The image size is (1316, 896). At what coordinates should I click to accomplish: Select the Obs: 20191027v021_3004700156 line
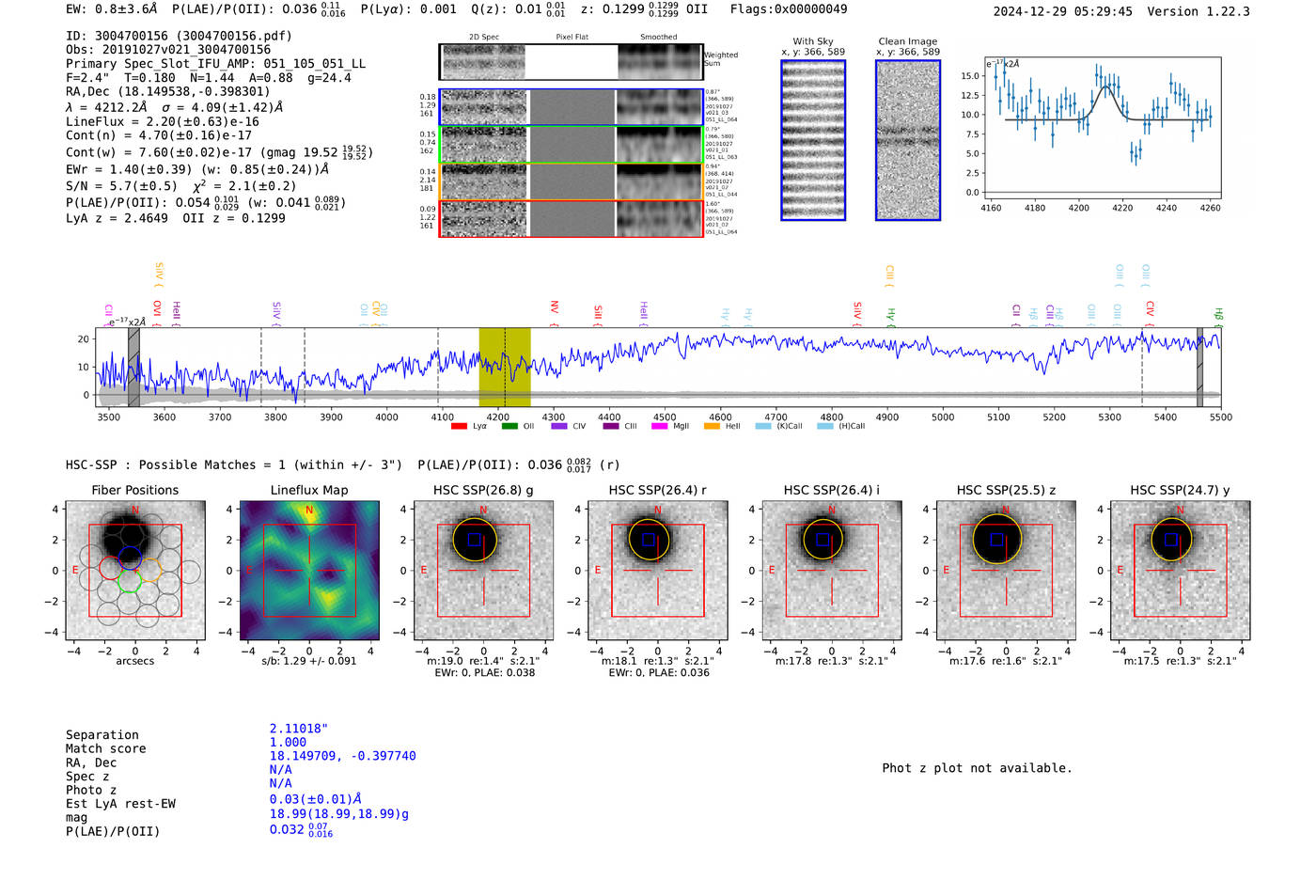click(168, 49)
